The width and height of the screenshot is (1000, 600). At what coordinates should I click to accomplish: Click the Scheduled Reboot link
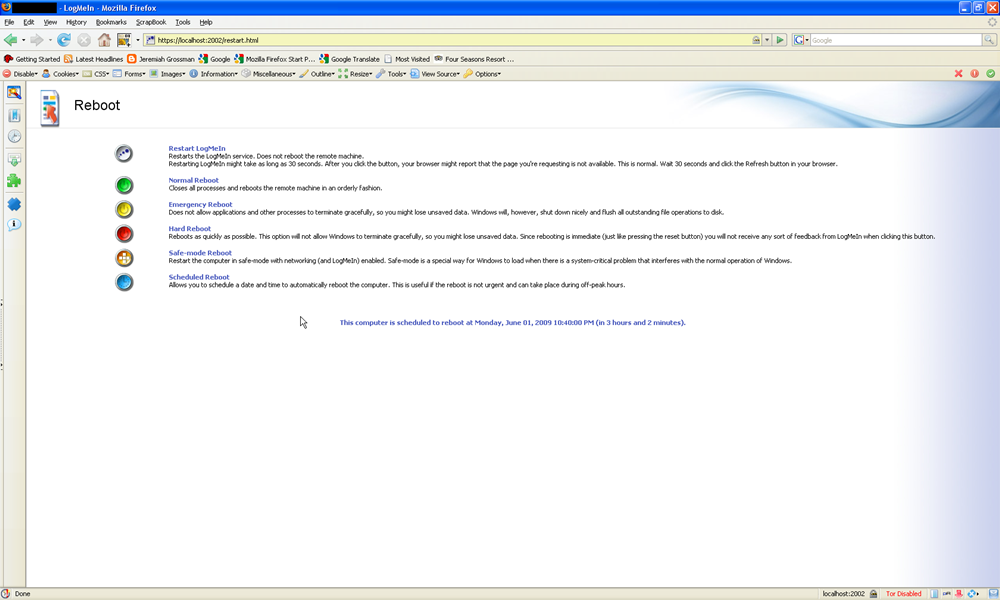pos(198,277)
